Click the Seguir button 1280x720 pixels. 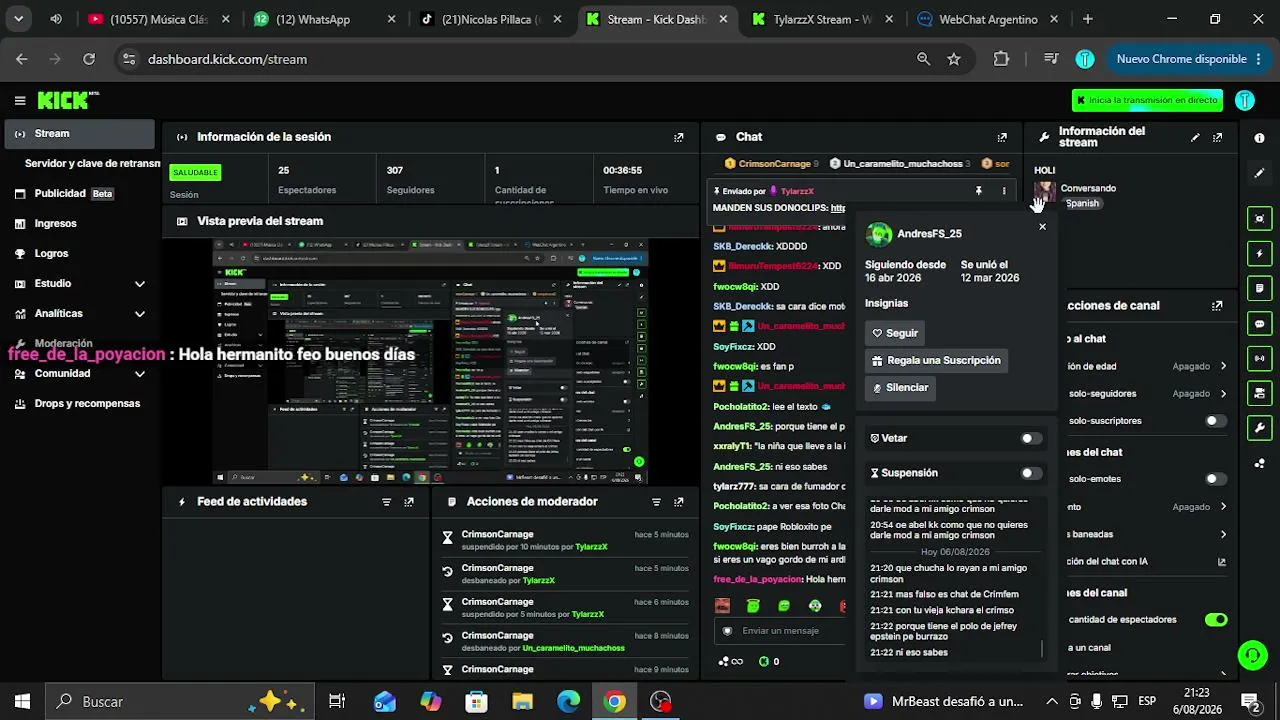(x=895, y=334)
